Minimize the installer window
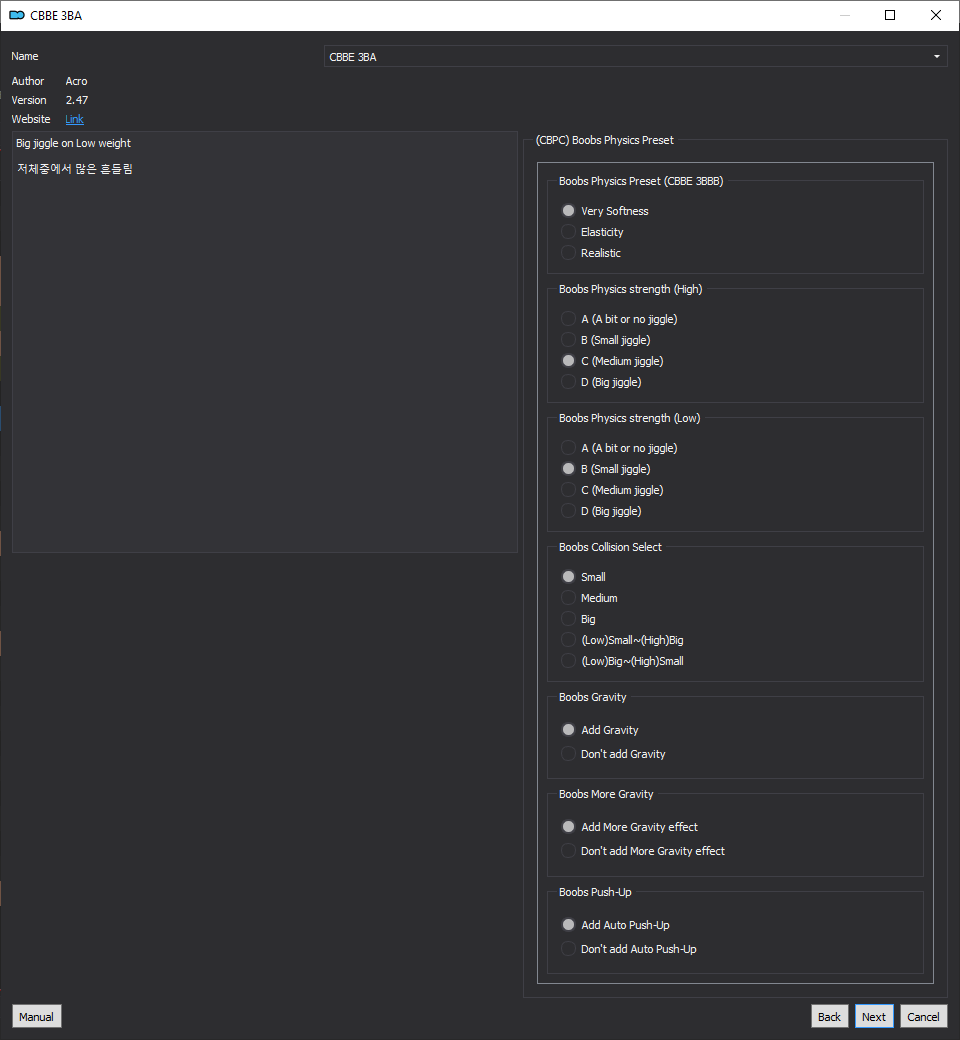960x1040 pixels. [x=845, y=15]
